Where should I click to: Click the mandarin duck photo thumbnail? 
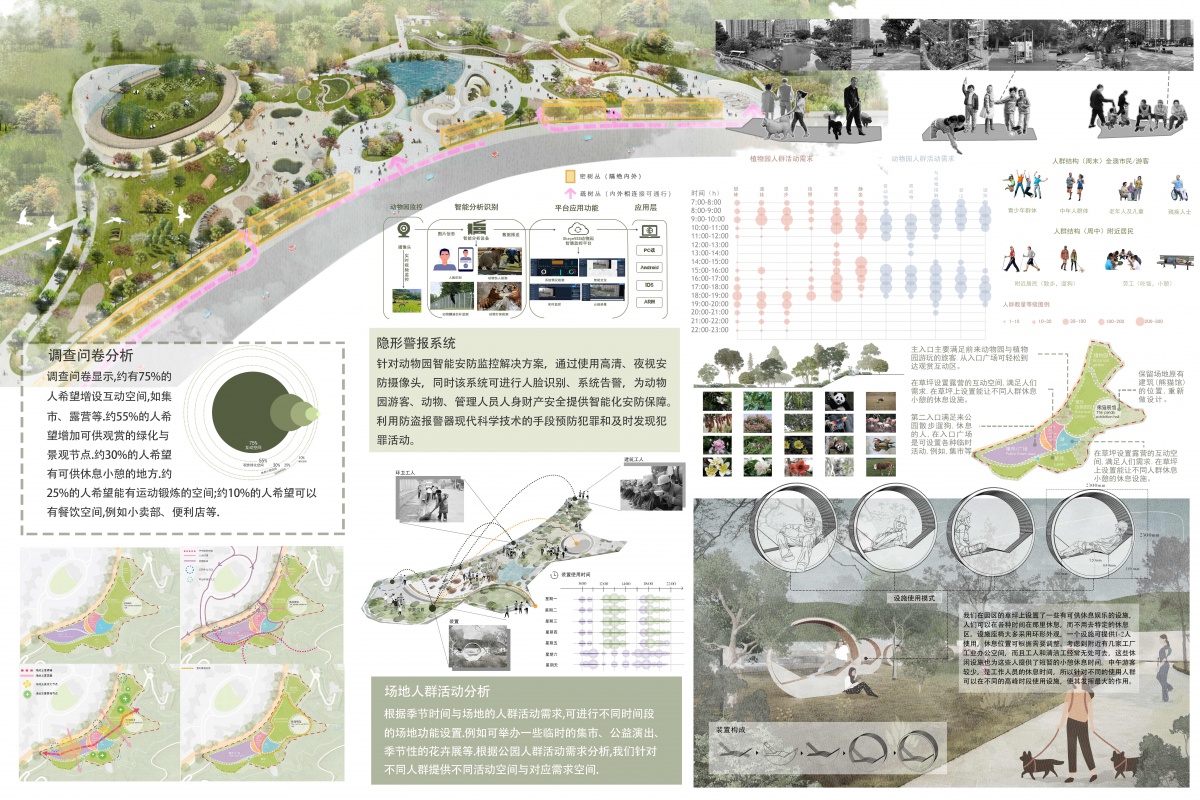(x=881, y=445)
